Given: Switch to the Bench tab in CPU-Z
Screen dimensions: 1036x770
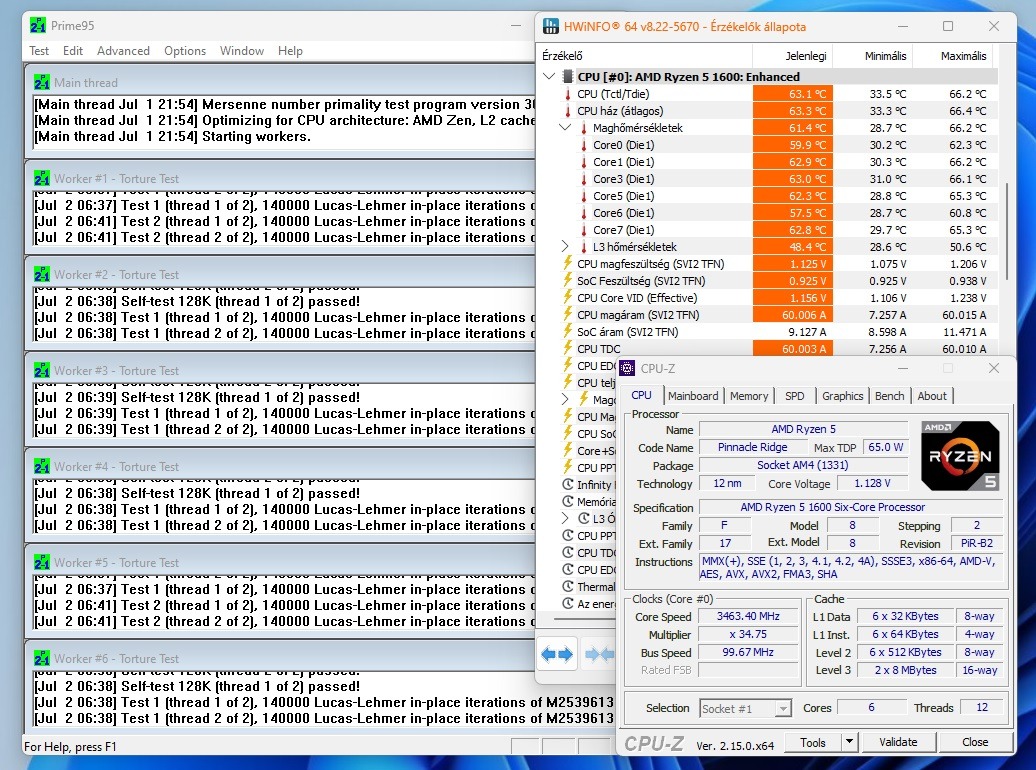Looking at the screenshot, I should [x=889, y=396].
